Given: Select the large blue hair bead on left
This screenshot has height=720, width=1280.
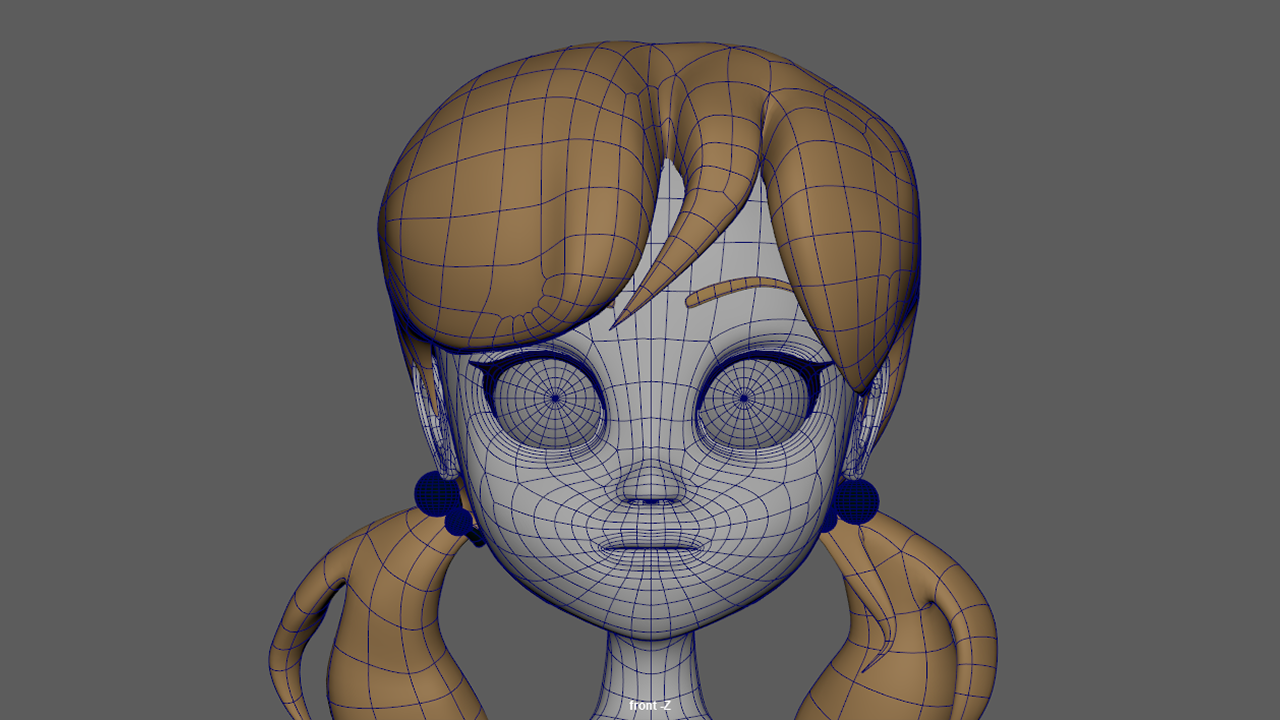Looking at the screenshot, I should click(x=437, y=494).
